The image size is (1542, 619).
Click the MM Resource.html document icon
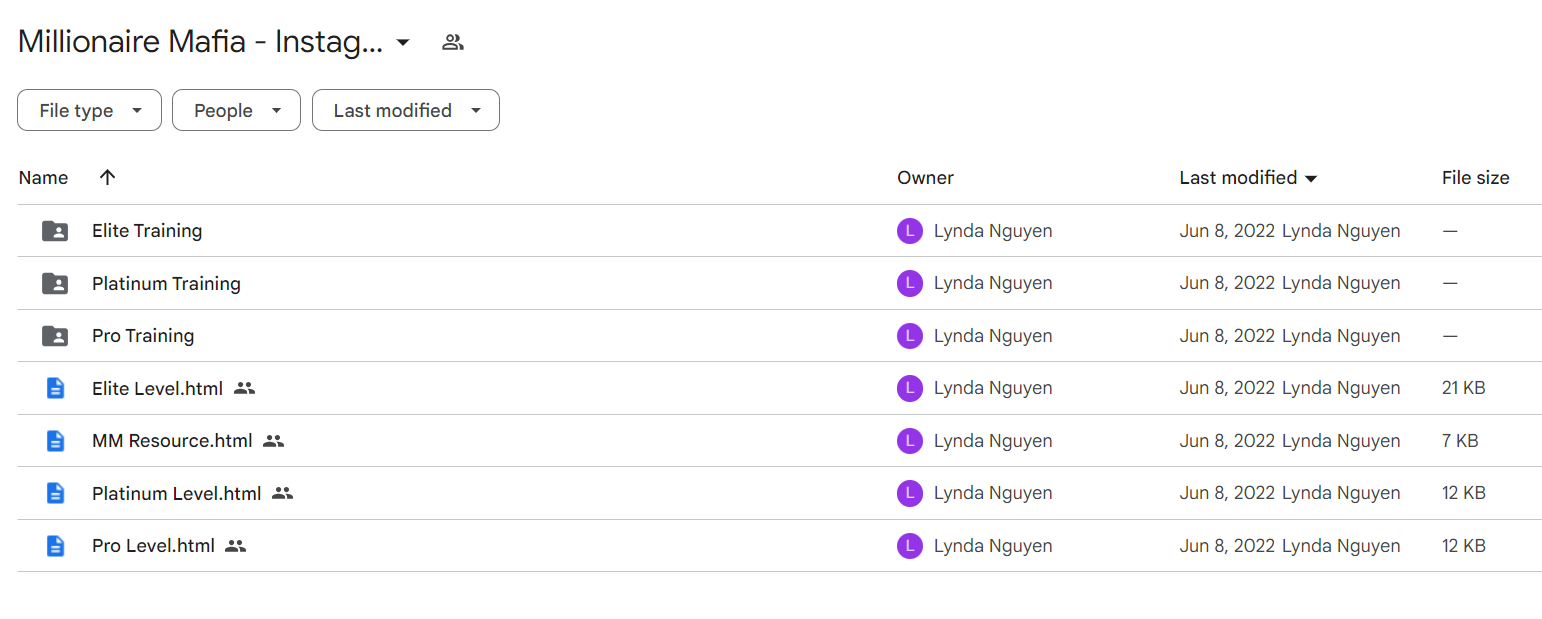[56, 441]
